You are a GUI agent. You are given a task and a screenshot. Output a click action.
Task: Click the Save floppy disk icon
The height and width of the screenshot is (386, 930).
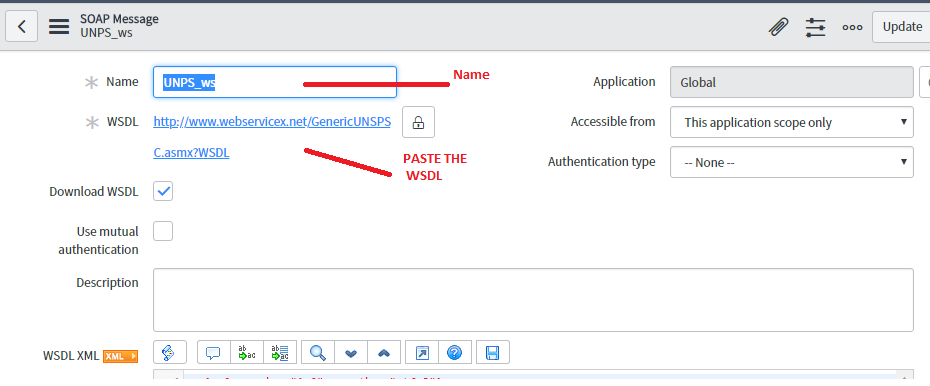click(492, 352)
